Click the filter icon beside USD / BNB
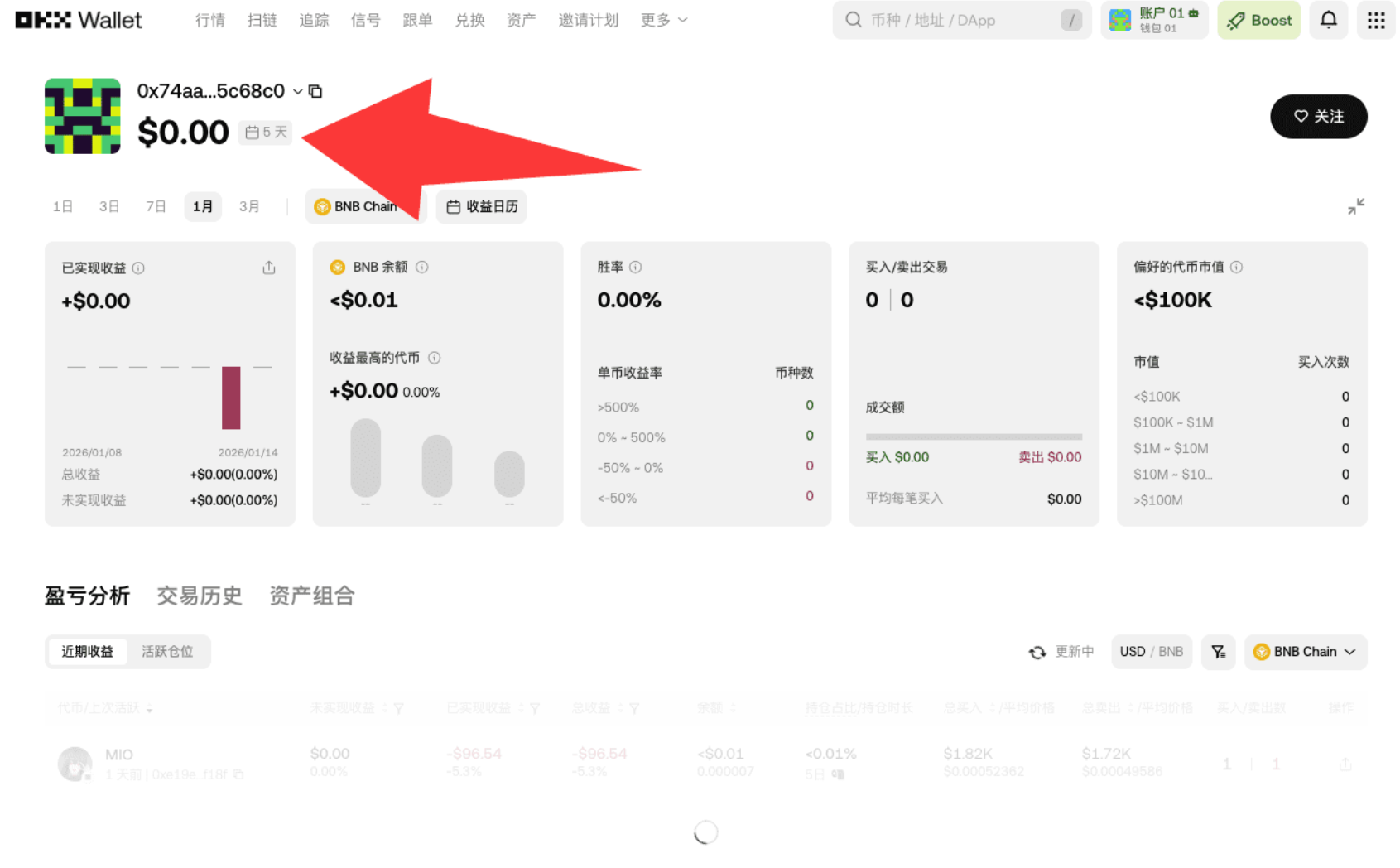This screenshot has height=868, width=1400. coord(1218,652)
